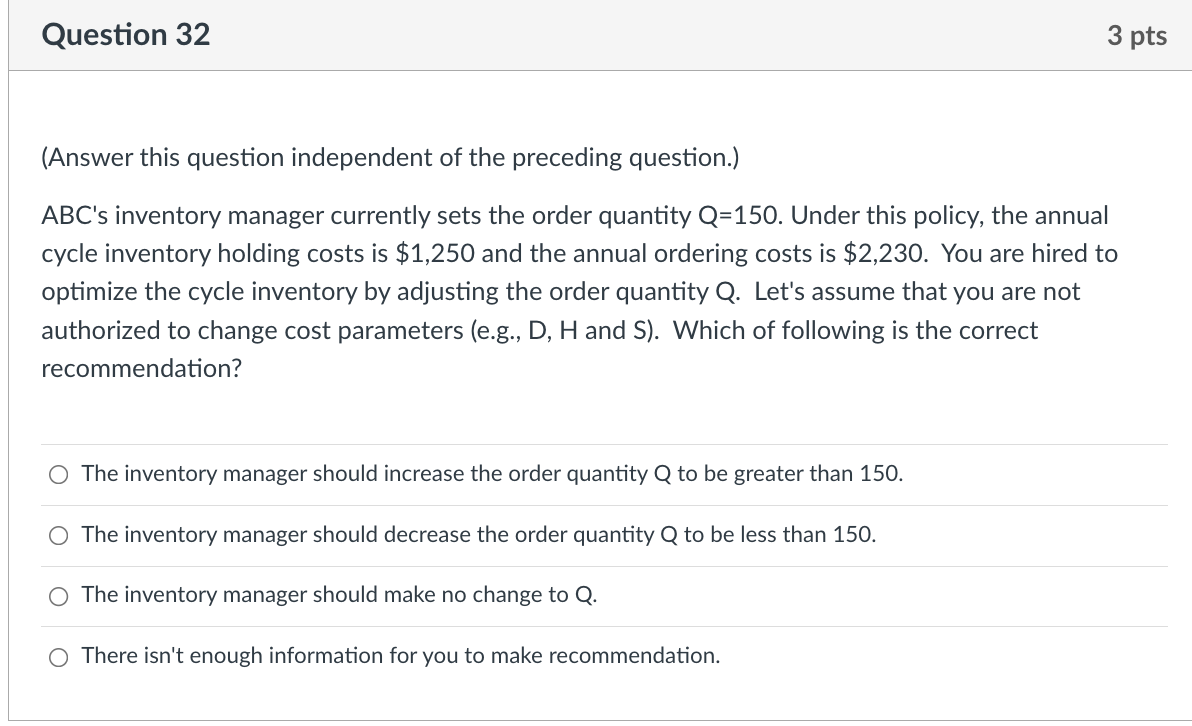Image resolution: width=1192 pixels, height=726 pixels.
Task: Pick the 'isn't enough information' radio button
Action: pos(58,657)
